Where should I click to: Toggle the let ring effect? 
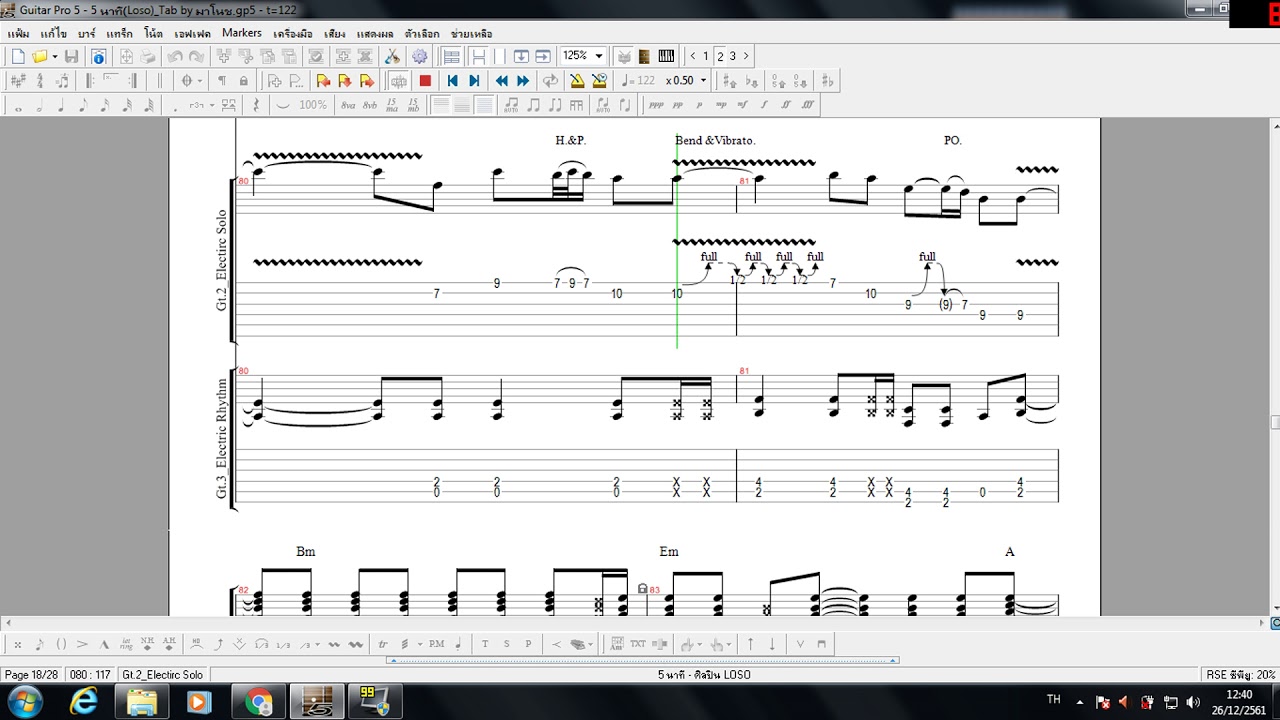tap(125, 644)
